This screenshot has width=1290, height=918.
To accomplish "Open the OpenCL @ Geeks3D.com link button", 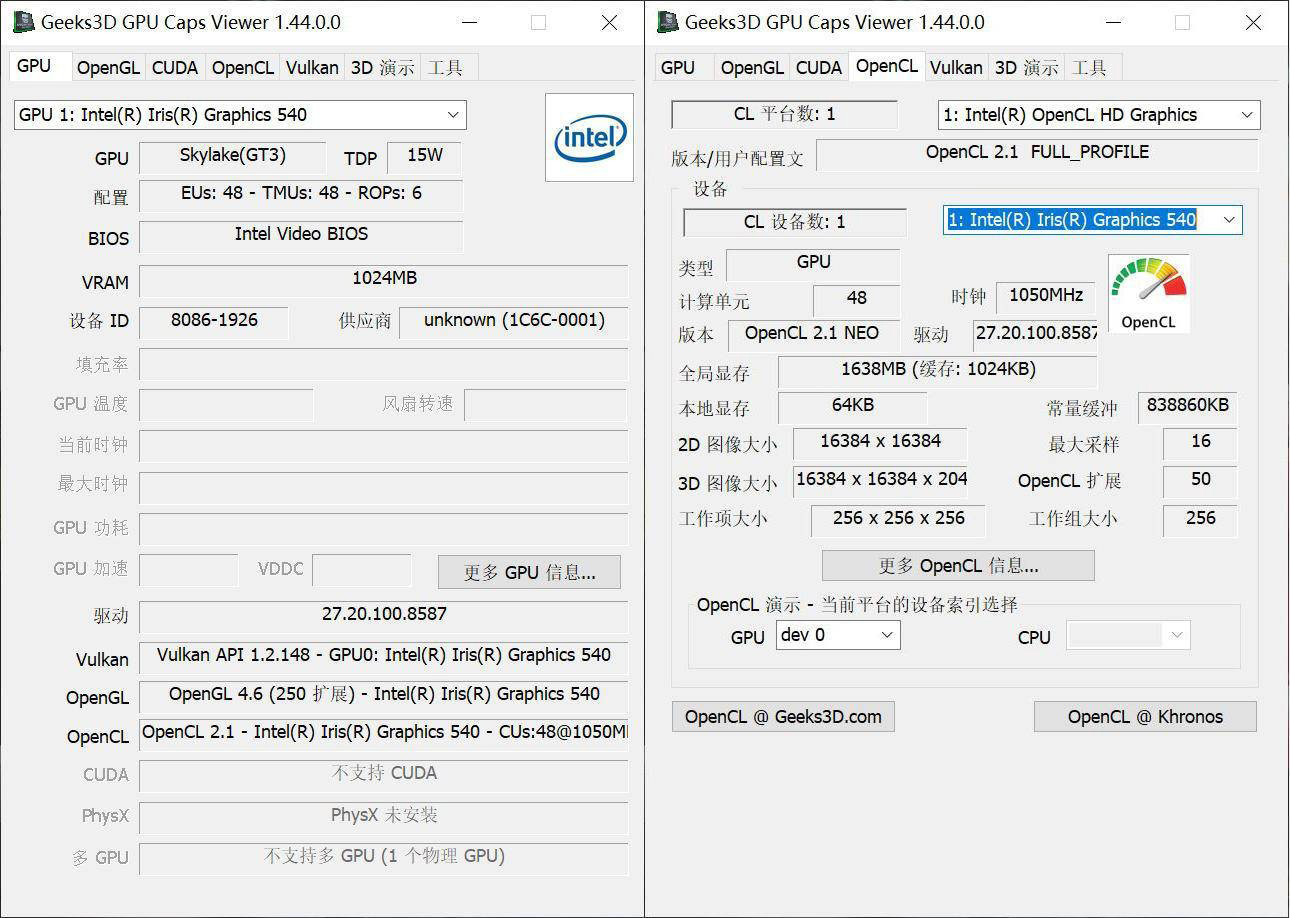I will (783, 716).
